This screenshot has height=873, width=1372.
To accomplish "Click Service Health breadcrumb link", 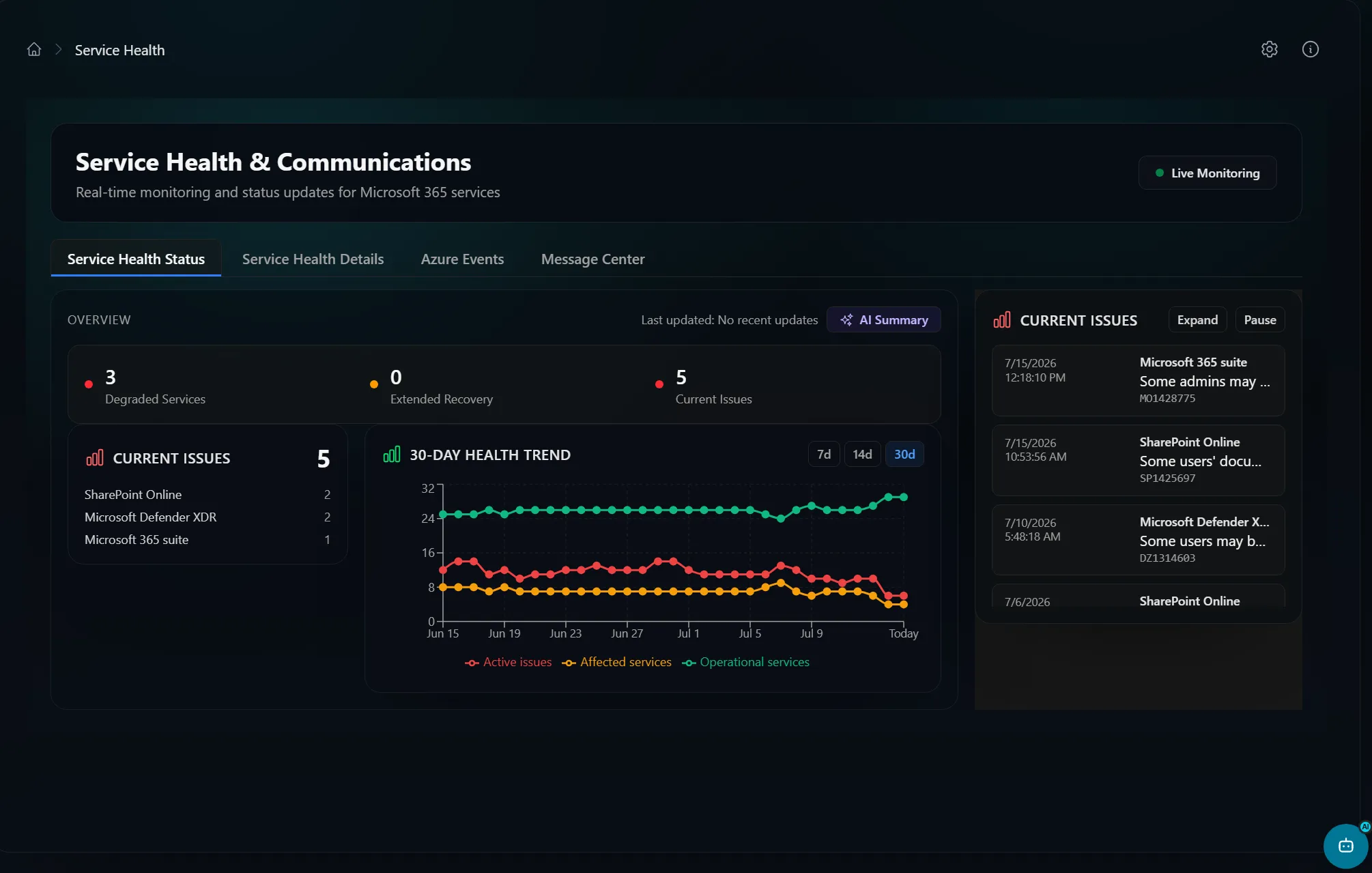I will point(119,50).
